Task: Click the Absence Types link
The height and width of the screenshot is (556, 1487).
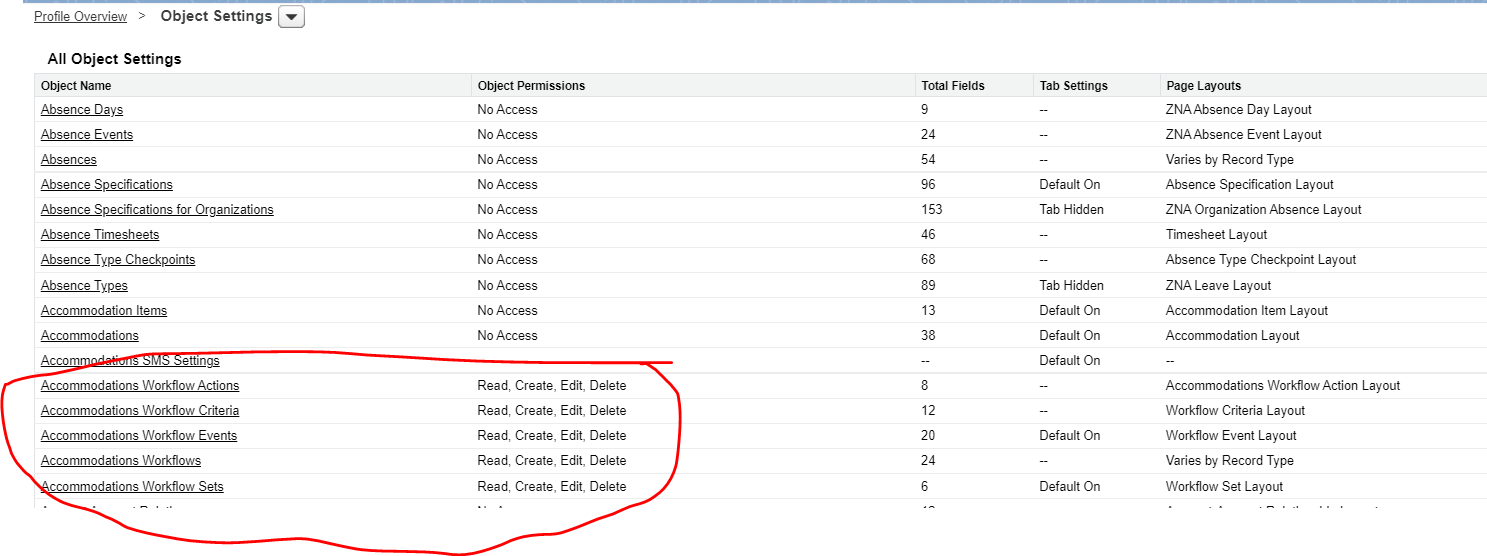Action: pyautogui.click(x=84, y=286)
